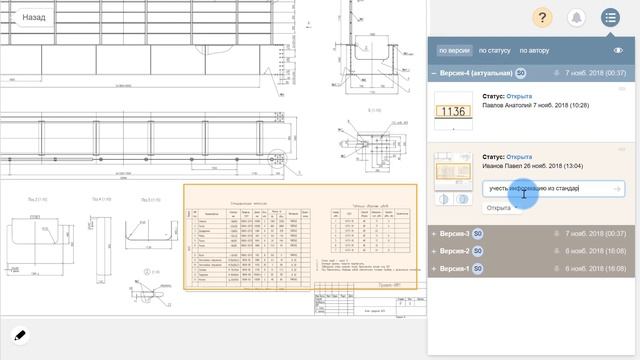Expand the Версия-1 section
This screenshot has width=640, height=360.
pos(434,269)
